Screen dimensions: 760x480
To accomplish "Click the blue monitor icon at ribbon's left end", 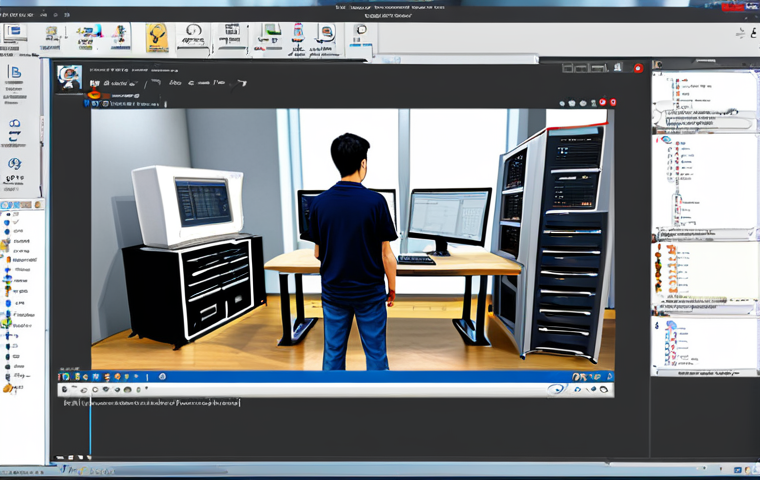I will pos(14,32).
